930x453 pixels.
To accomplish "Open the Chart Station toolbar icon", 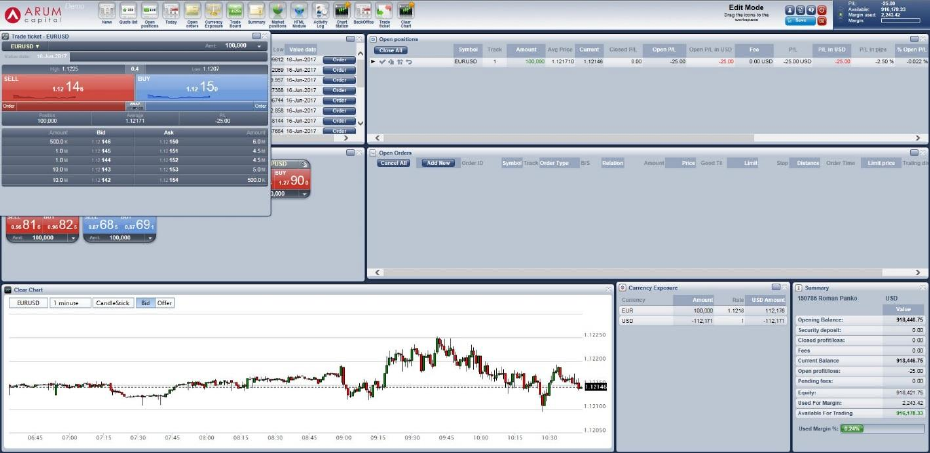I will [x=342, y=13].
